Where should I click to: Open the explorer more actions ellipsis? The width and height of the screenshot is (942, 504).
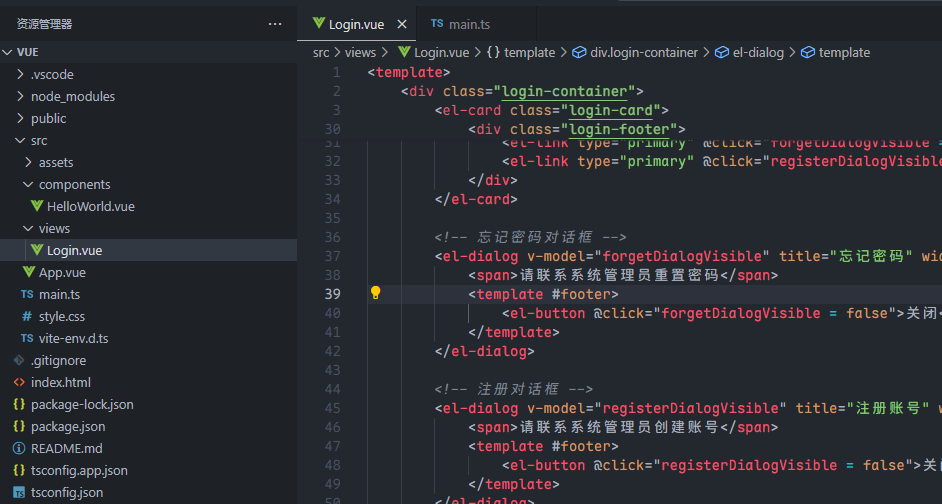tap(275, 24)
